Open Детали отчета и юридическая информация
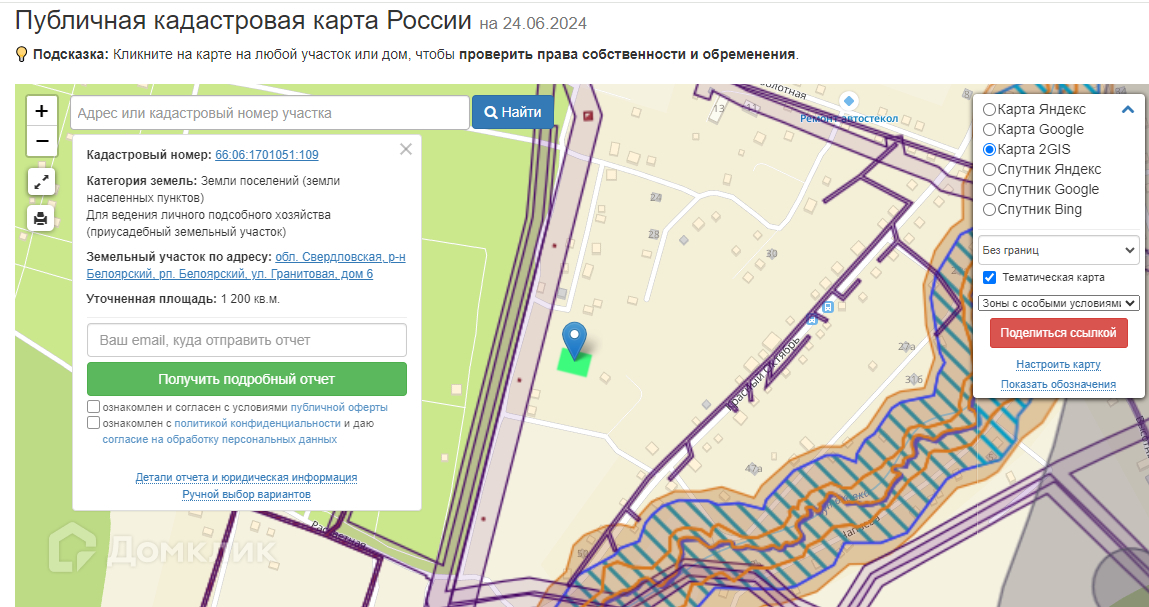The image size is (1149, 607). (246, 477)
